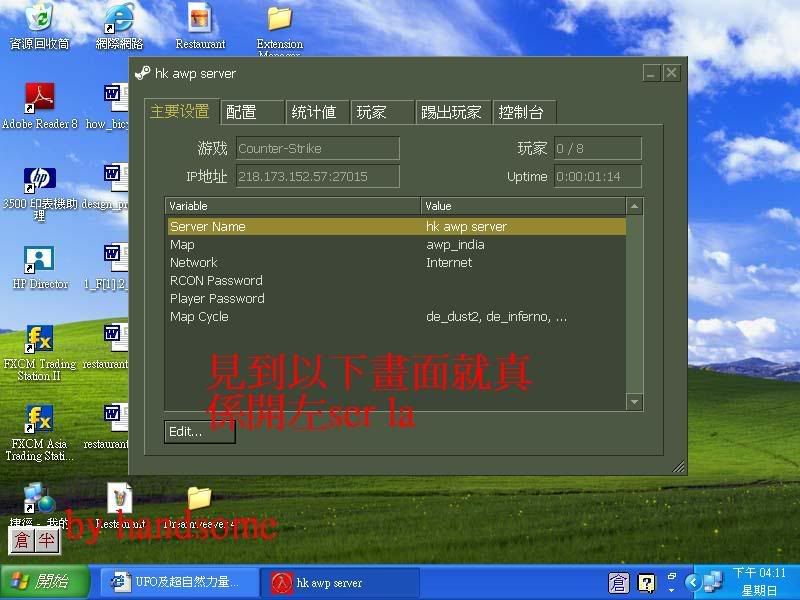Click the network connection tray icon
Viewport: 800px width, 600px height.
(x=713, y=582)
